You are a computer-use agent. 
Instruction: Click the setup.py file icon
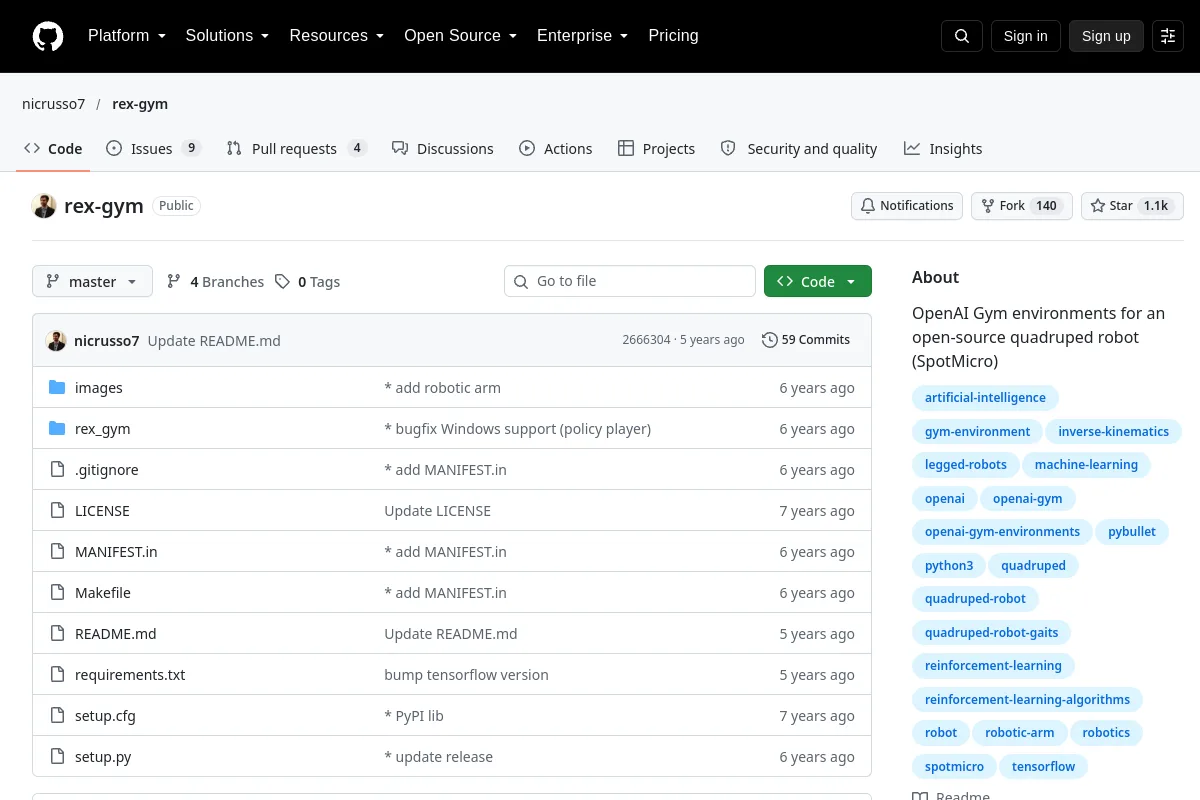click(x=57, y=757)
